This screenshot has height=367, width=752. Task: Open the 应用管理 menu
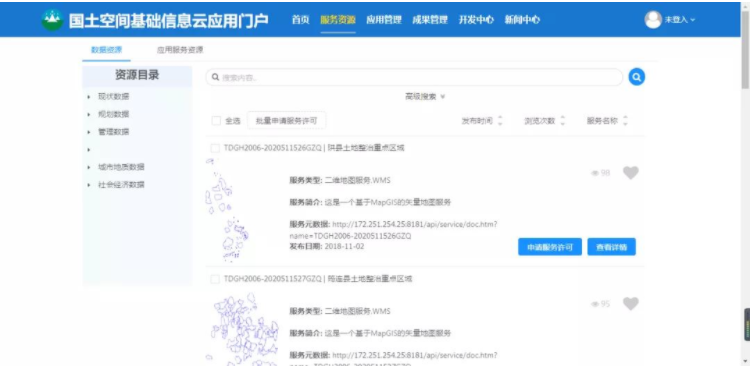coord(384,20)
